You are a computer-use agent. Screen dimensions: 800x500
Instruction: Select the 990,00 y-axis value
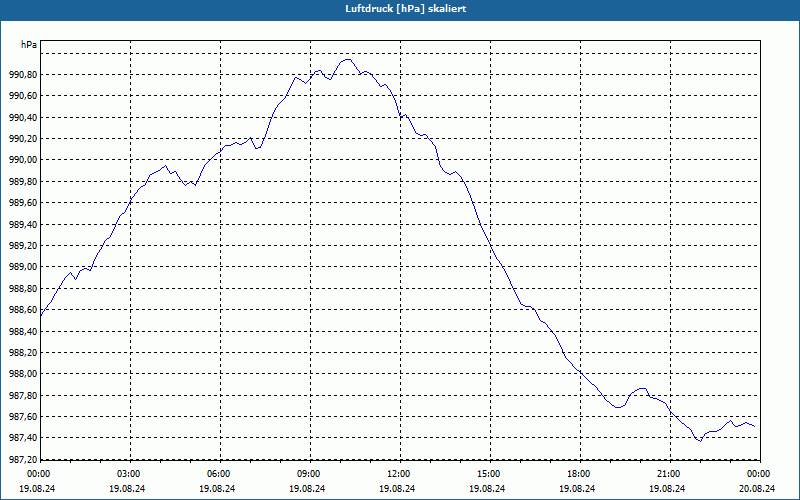23,160
